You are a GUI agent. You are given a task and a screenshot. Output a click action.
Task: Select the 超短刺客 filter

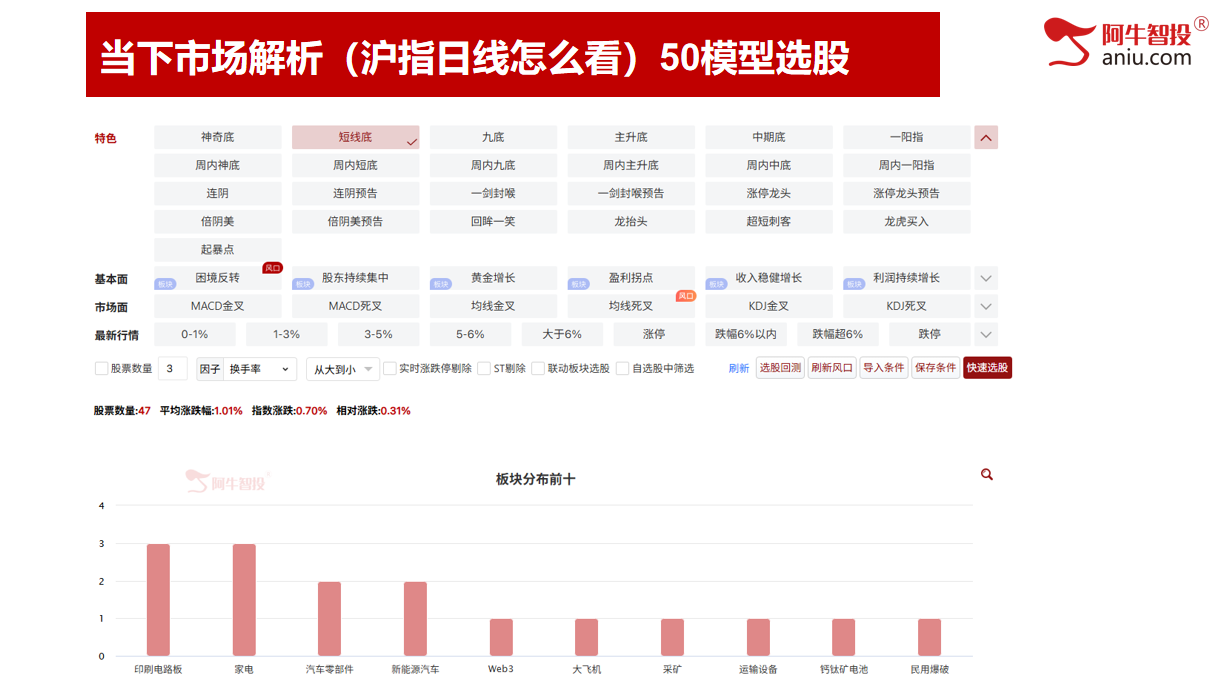[x=769, y=221]
